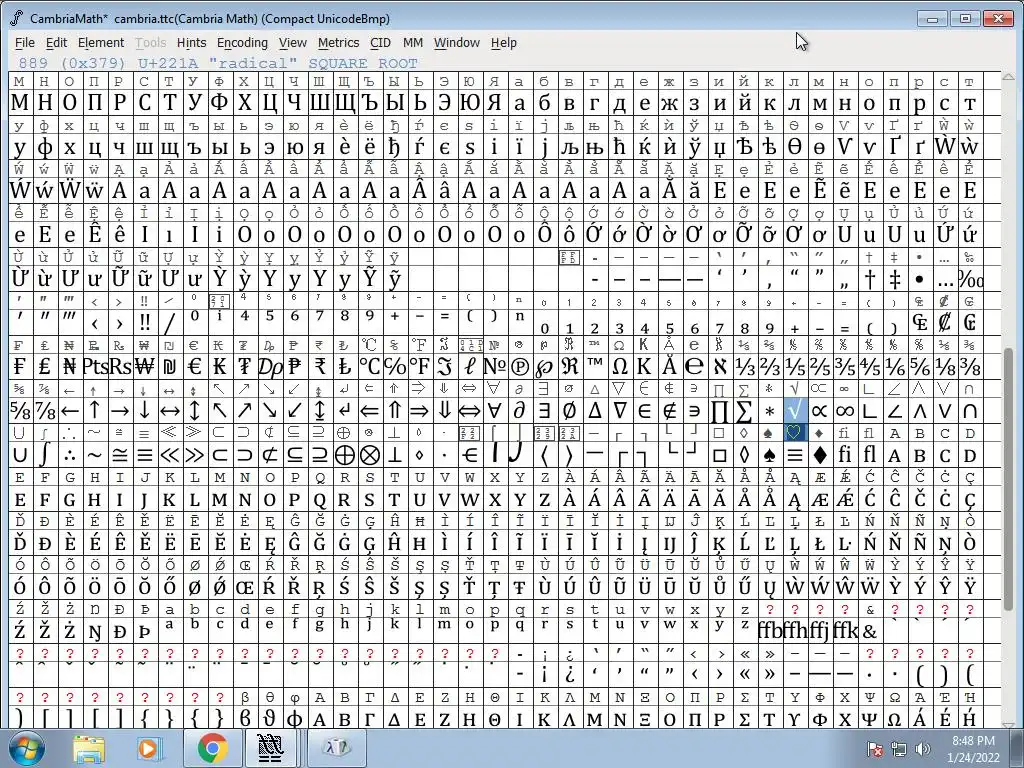Open the Encoding menu
This screenshot has width=1024, height=768.
[242, 42]
